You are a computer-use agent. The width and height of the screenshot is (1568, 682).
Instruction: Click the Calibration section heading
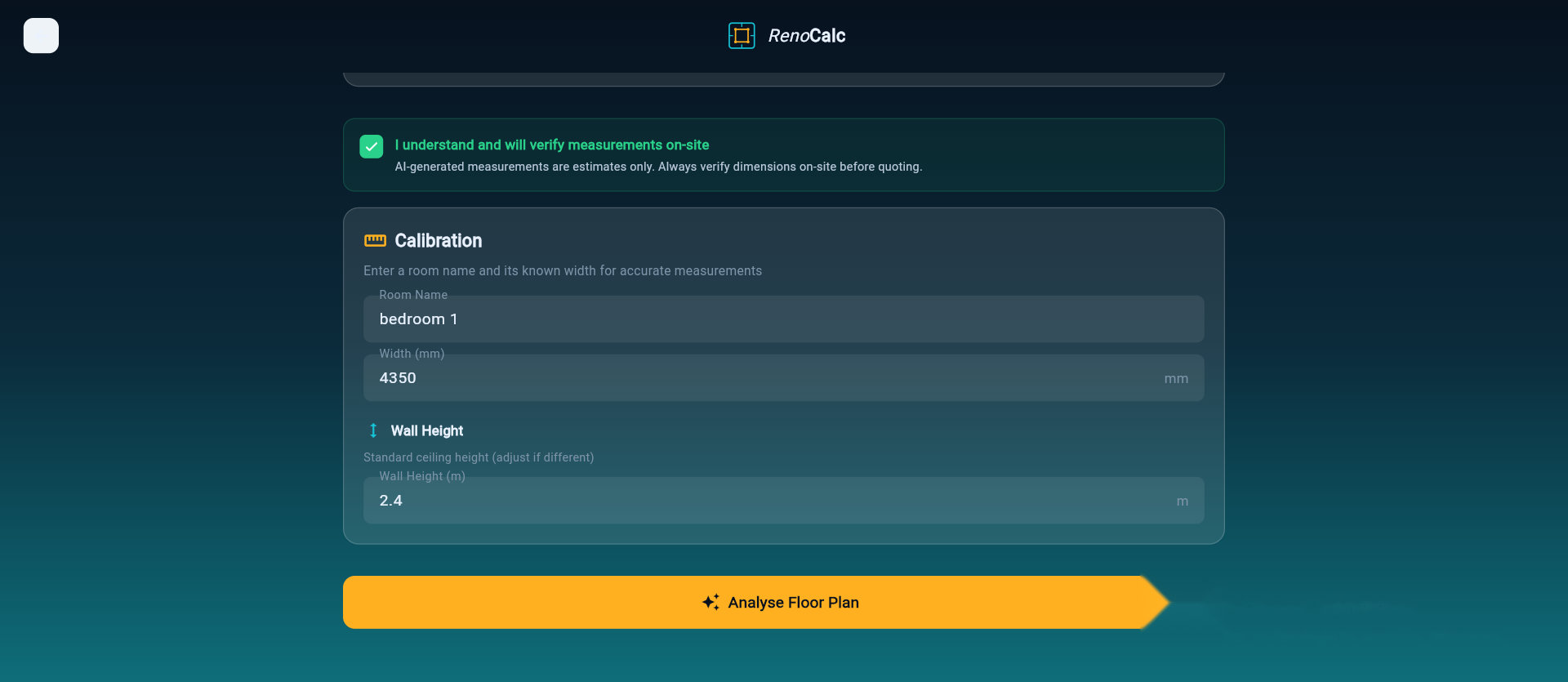(438, 241)
